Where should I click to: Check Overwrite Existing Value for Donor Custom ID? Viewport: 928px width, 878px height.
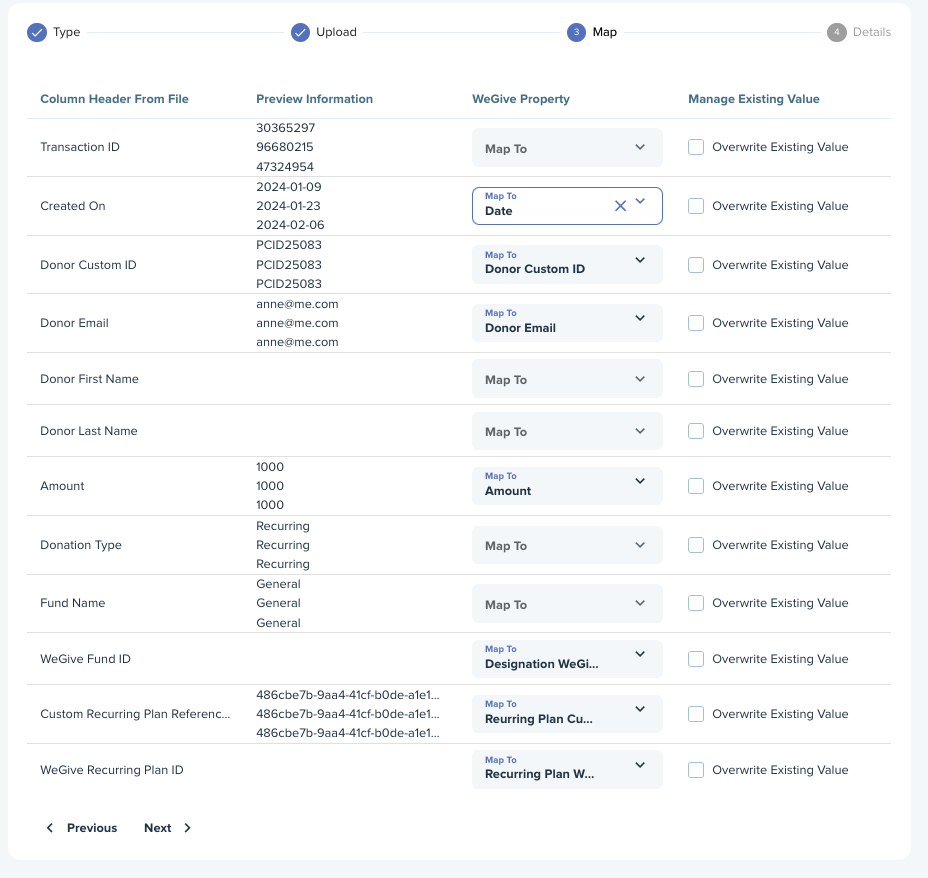(696, 265)
